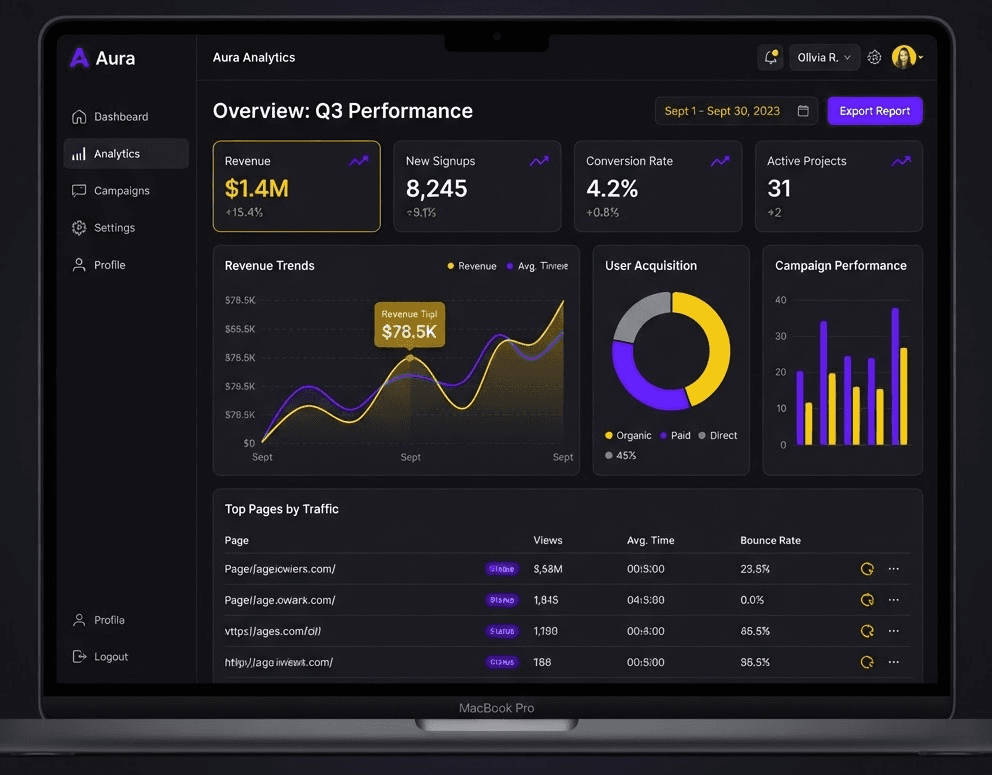Click the Active Projects value 31
Image resolution: width=992 pixels, height=775 pixels.
(779, 189)
